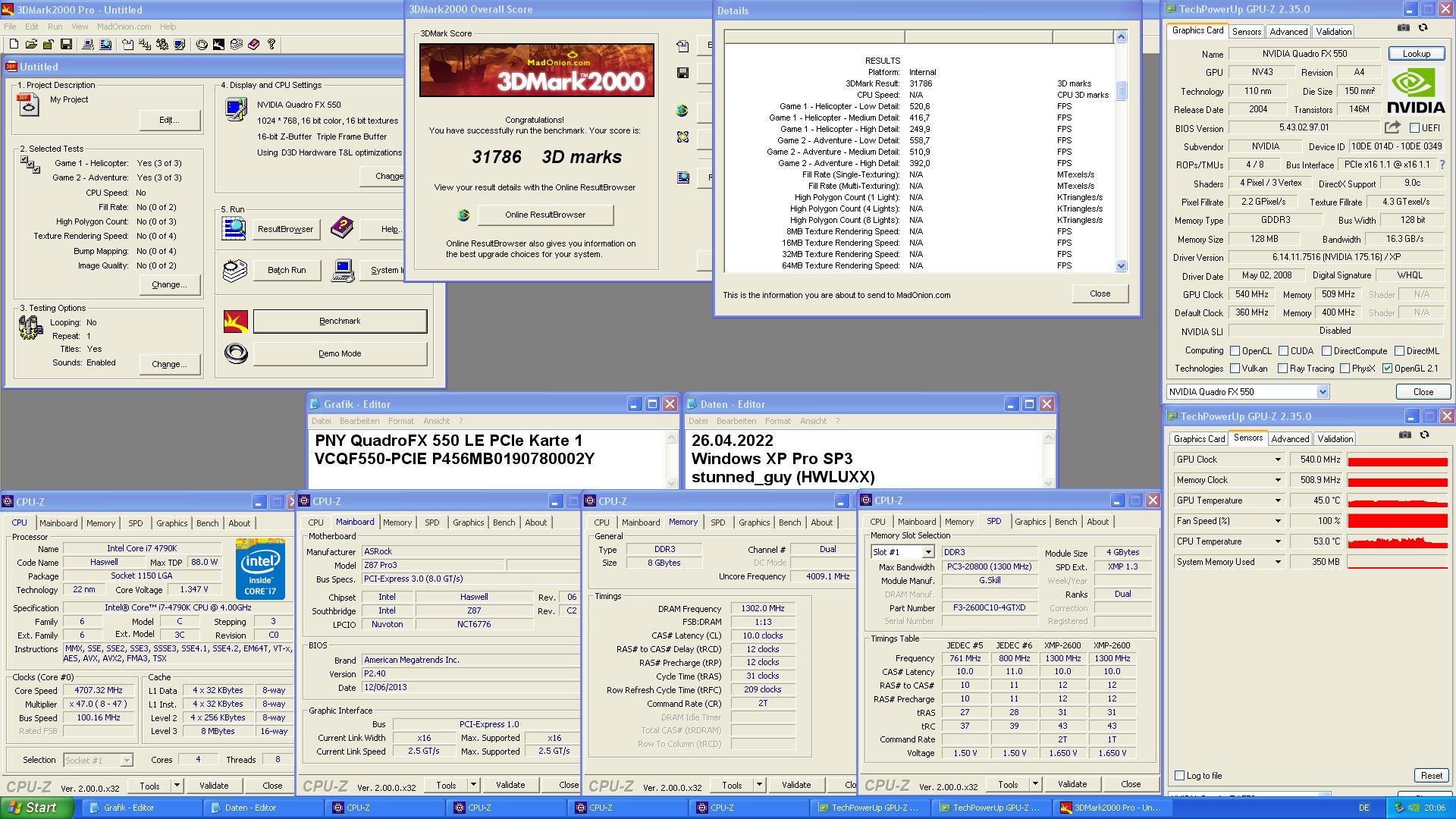Switch to Validation tab in GPU-Z Sensors window

1335,439
